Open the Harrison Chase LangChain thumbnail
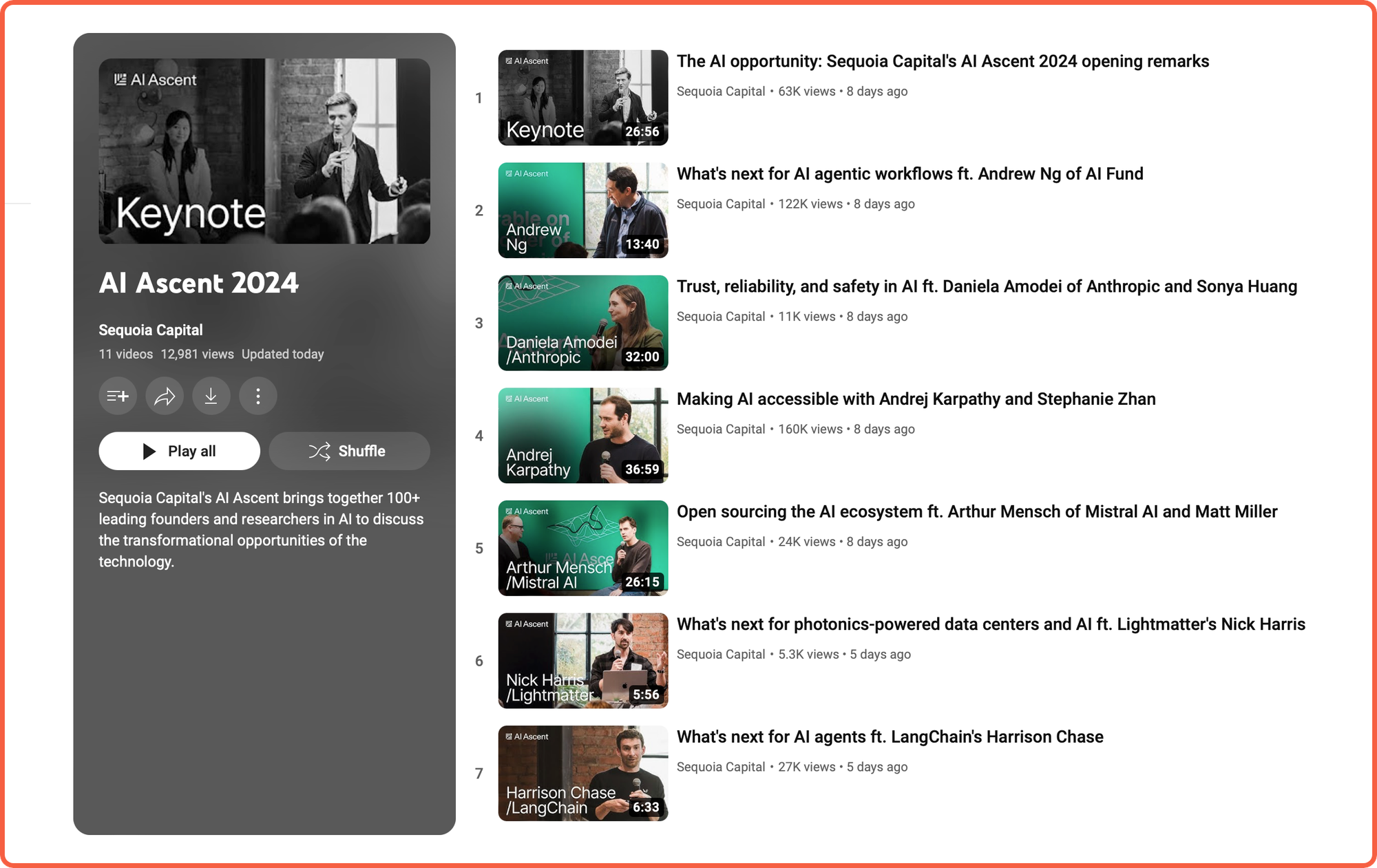1377x868 pixels. 582,773
